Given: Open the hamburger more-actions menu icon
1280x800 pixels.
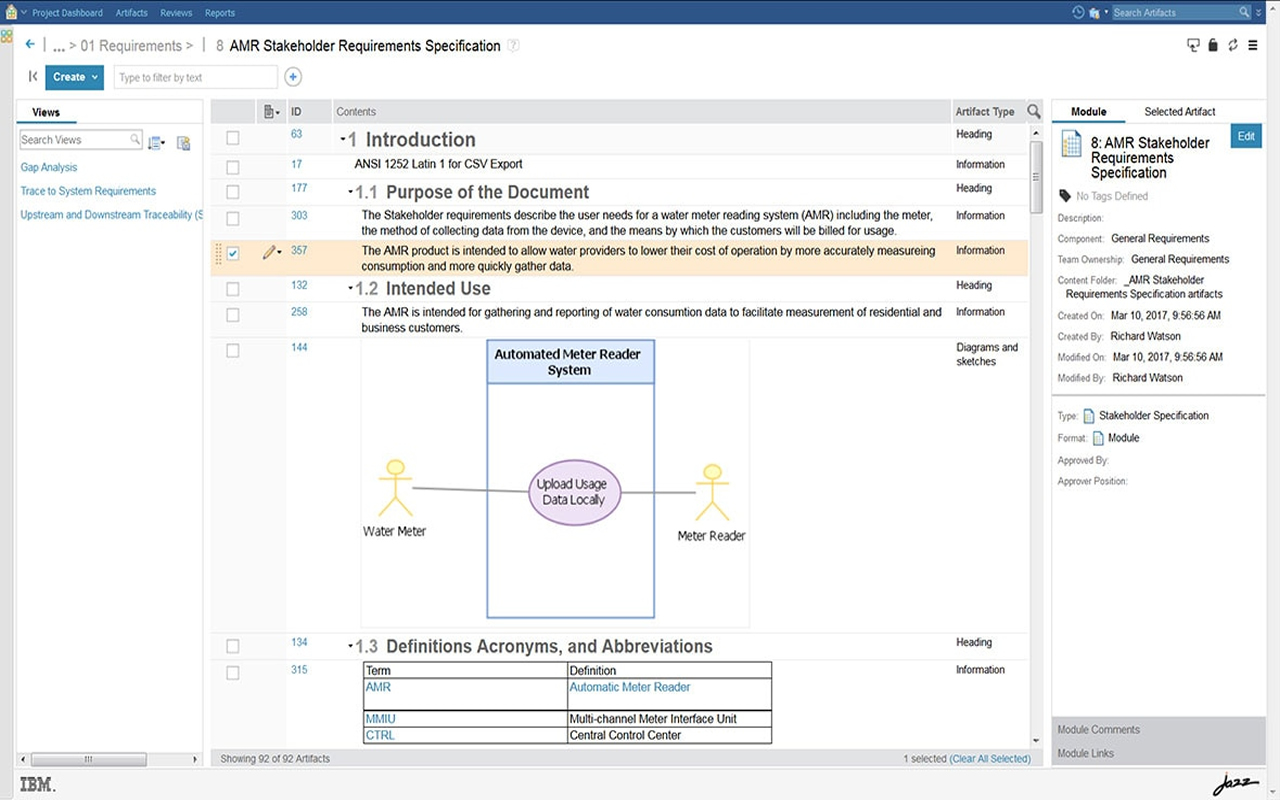Looking at the screenshot, I should click(1253, 45).
